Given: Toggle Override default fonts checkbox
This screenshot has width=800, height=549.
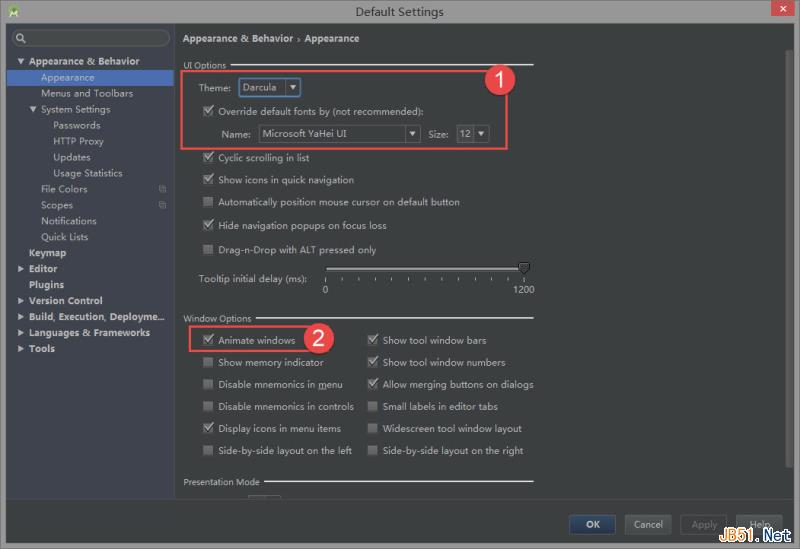Looking at the screenshot, I should 208,111.
